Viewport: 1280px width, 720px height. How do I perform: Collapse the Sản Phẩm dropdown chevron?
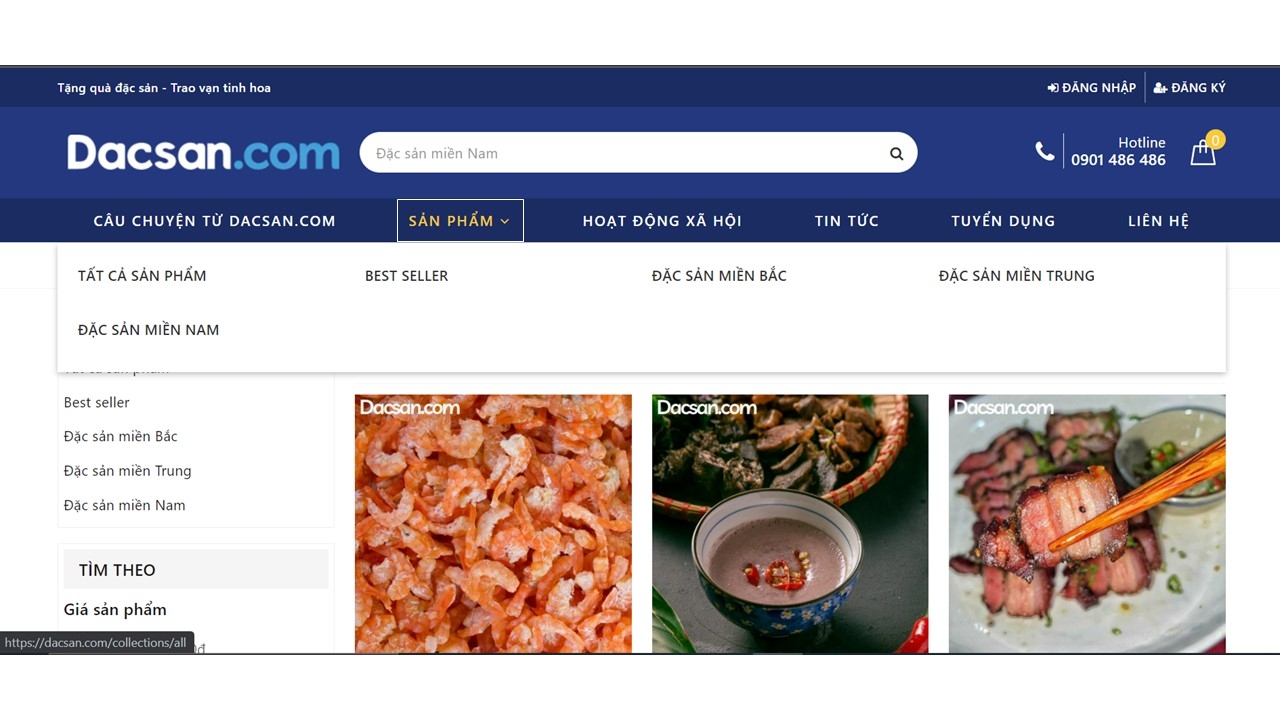tap(505, 221)
